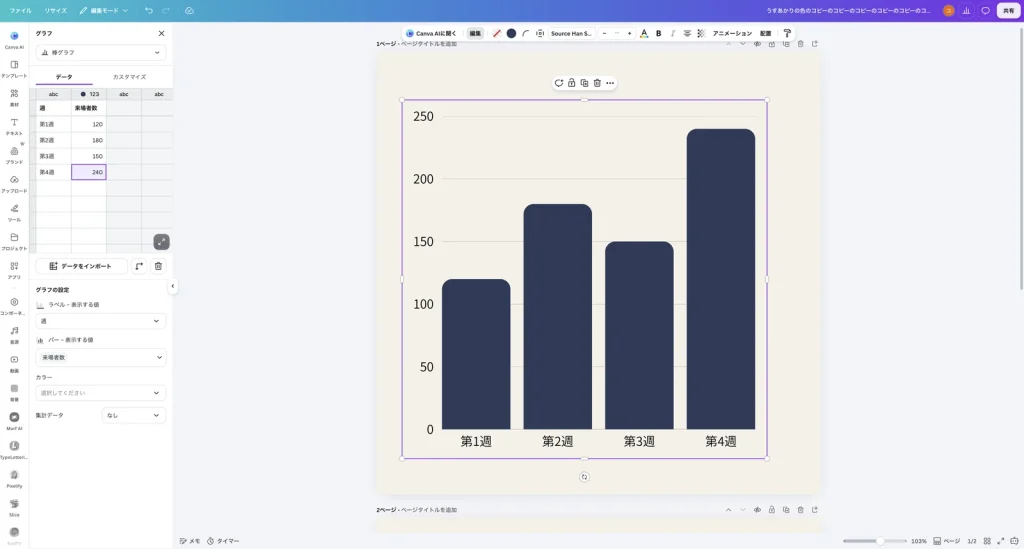Open text color 'A' icon in toolbar
The height and width of the screenshot is (549, 1024).
click(644, 33)
